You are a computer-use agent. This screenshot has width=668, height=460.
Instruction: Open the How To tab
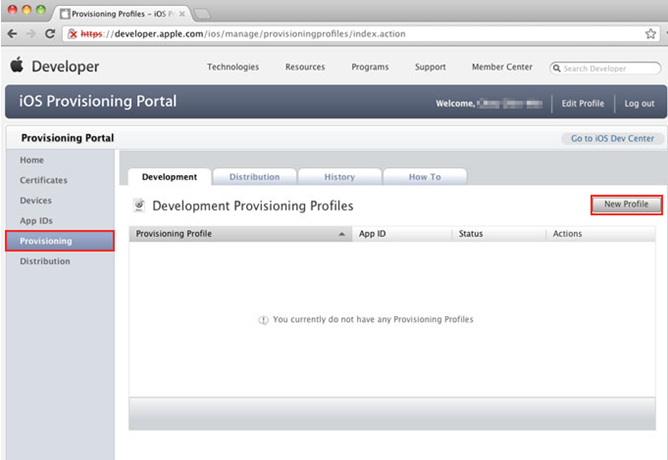coord(425,177)
